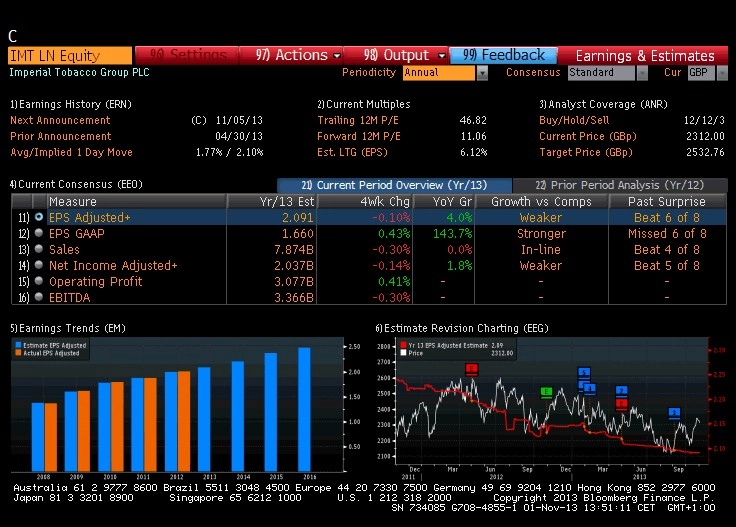This screenshot has width=736, height=527.
Task: Click the Forward 12M P/E value 11.06
Action: [x=473, y=136]
